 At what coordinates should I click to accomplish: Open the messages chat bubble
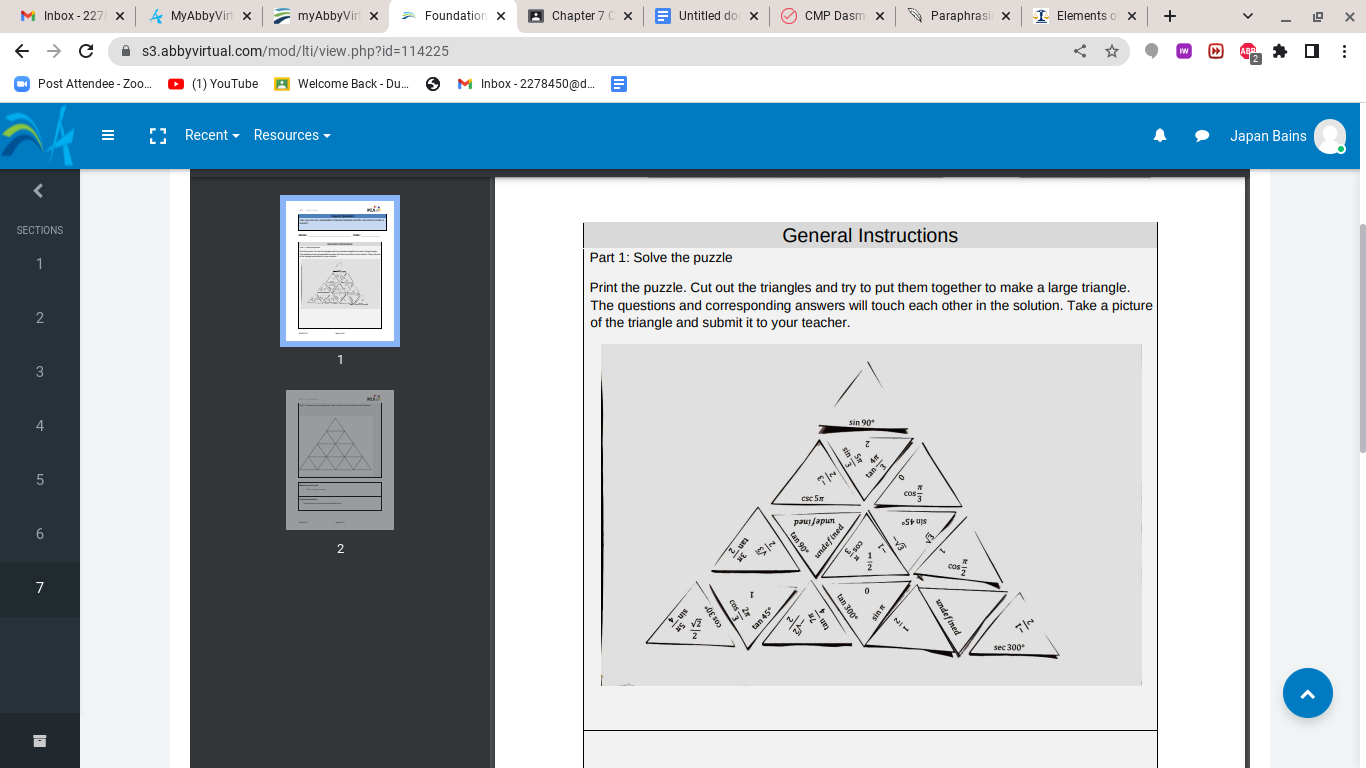click(x=1202, y=136)
